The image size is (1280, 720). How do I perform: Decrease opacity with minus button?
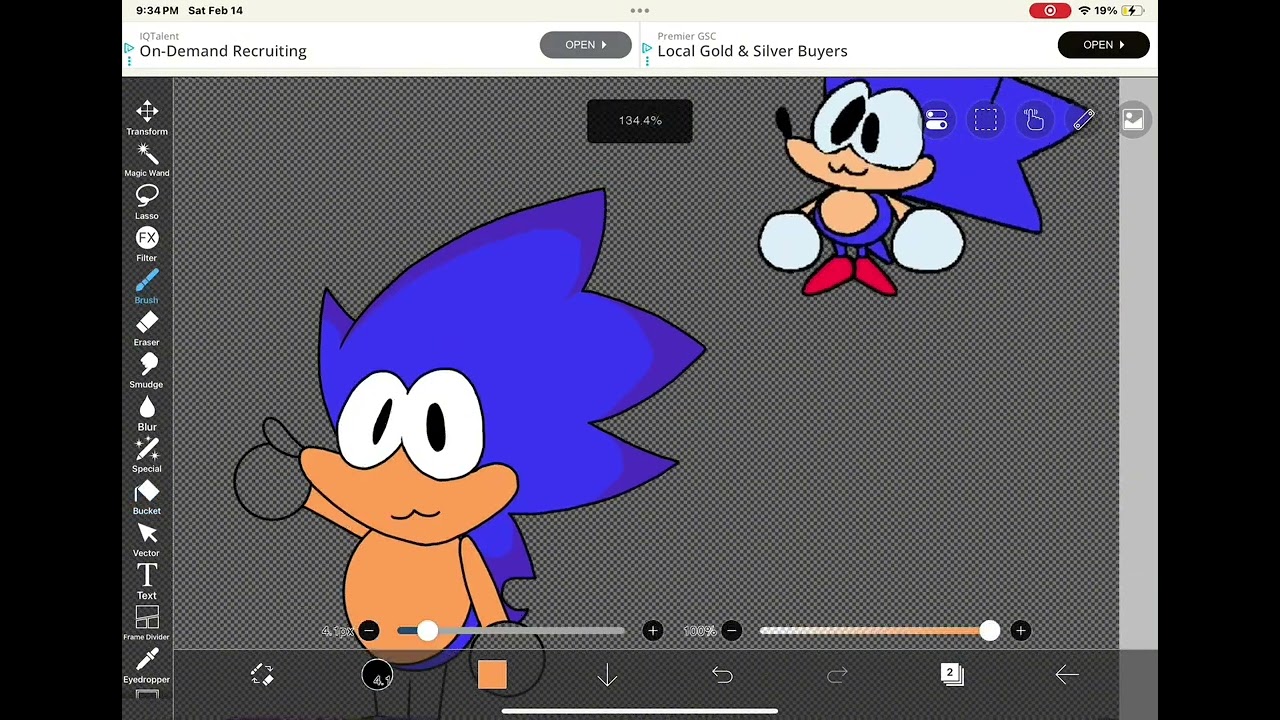732,630
